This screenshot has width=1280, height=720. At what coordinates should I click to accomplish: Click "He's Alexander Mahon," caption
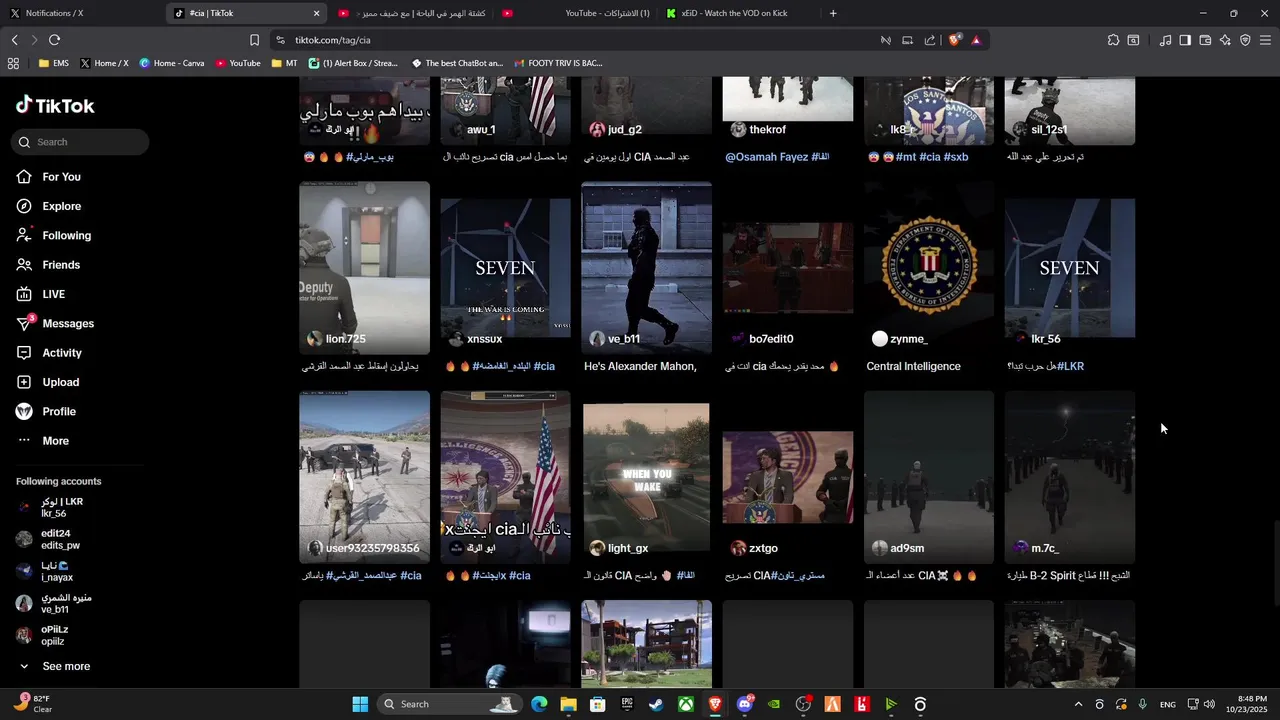tap(640, 366)
